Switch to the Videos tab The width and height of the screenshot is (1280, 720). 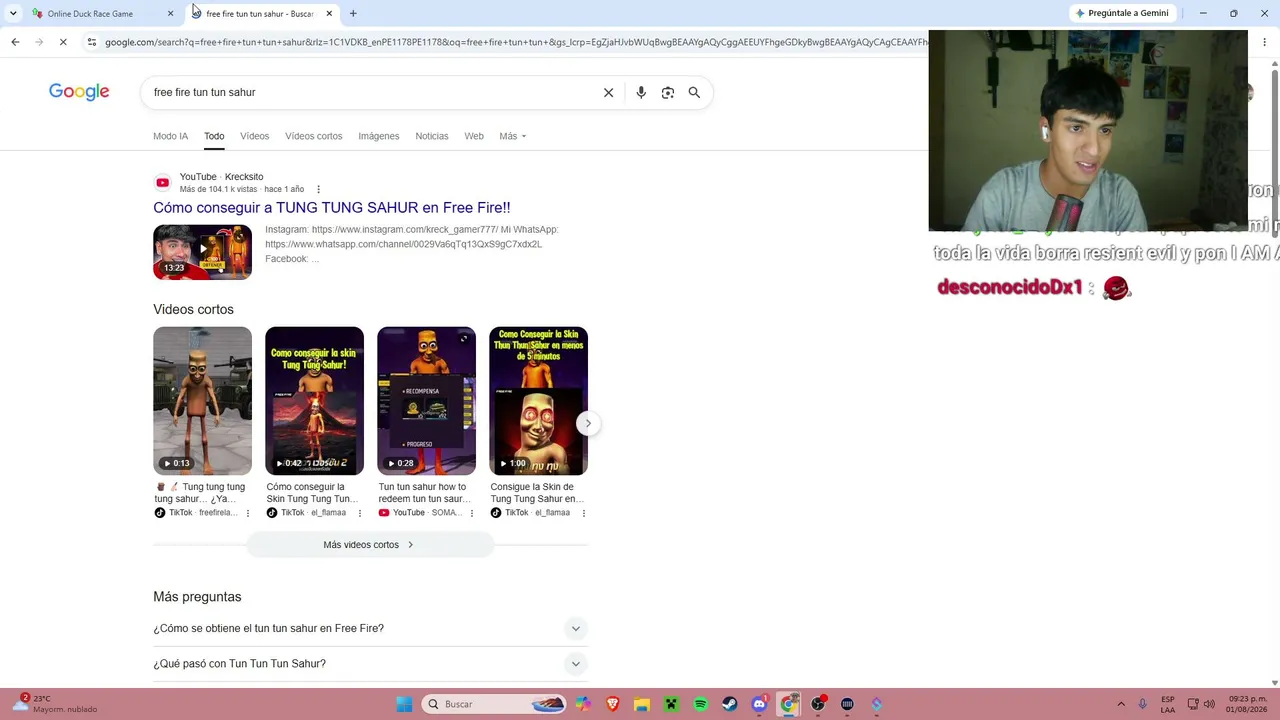[x=254, y=136]
